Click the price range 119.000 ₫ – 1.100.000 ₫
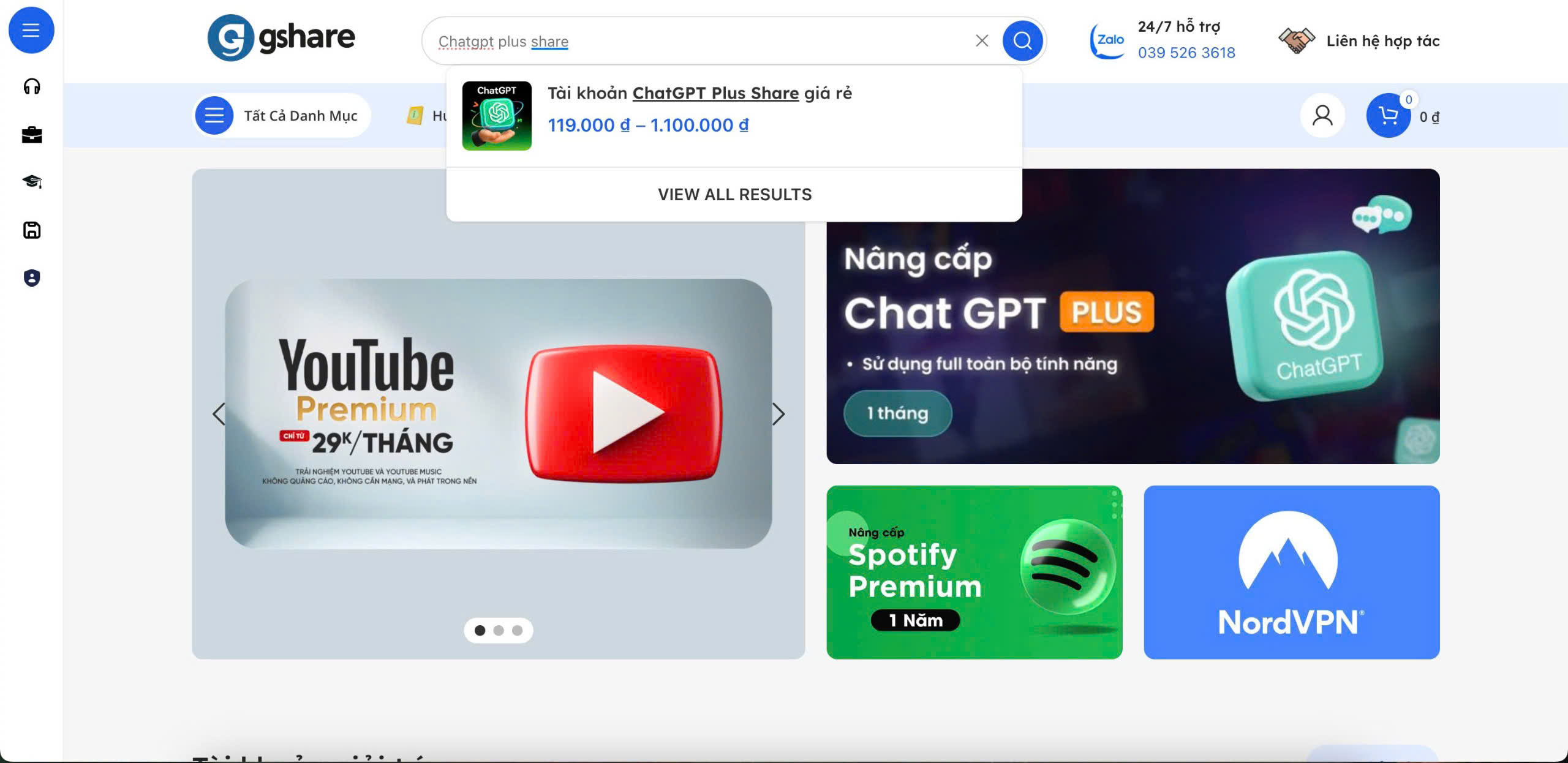Viewport: 1568px width, 763px height. pyautogui.click(x=648, y=125)
